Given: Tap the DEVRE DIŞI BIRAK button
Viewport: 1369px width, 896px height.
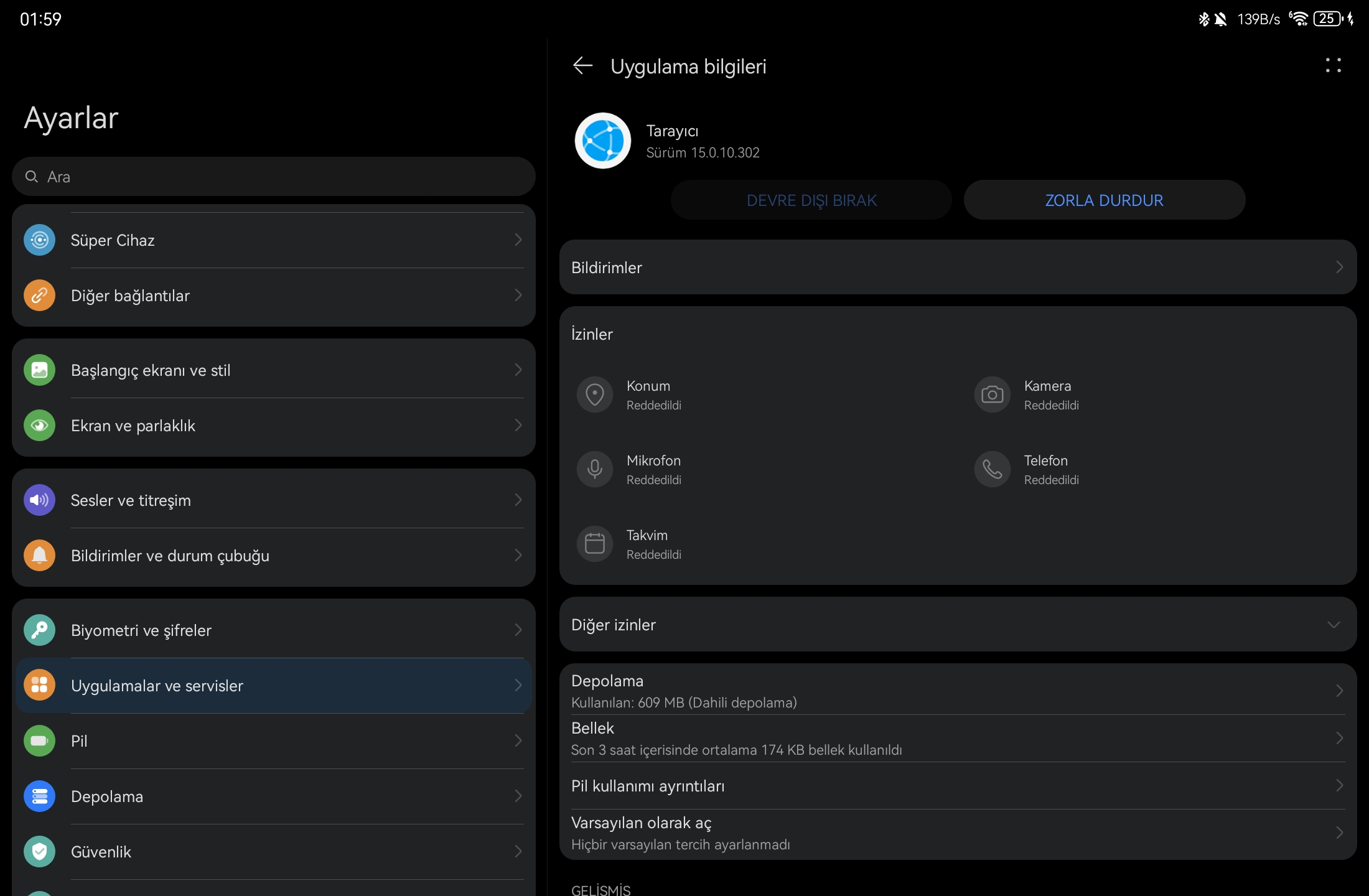Looking at the screenshot, I should [811, 200].
